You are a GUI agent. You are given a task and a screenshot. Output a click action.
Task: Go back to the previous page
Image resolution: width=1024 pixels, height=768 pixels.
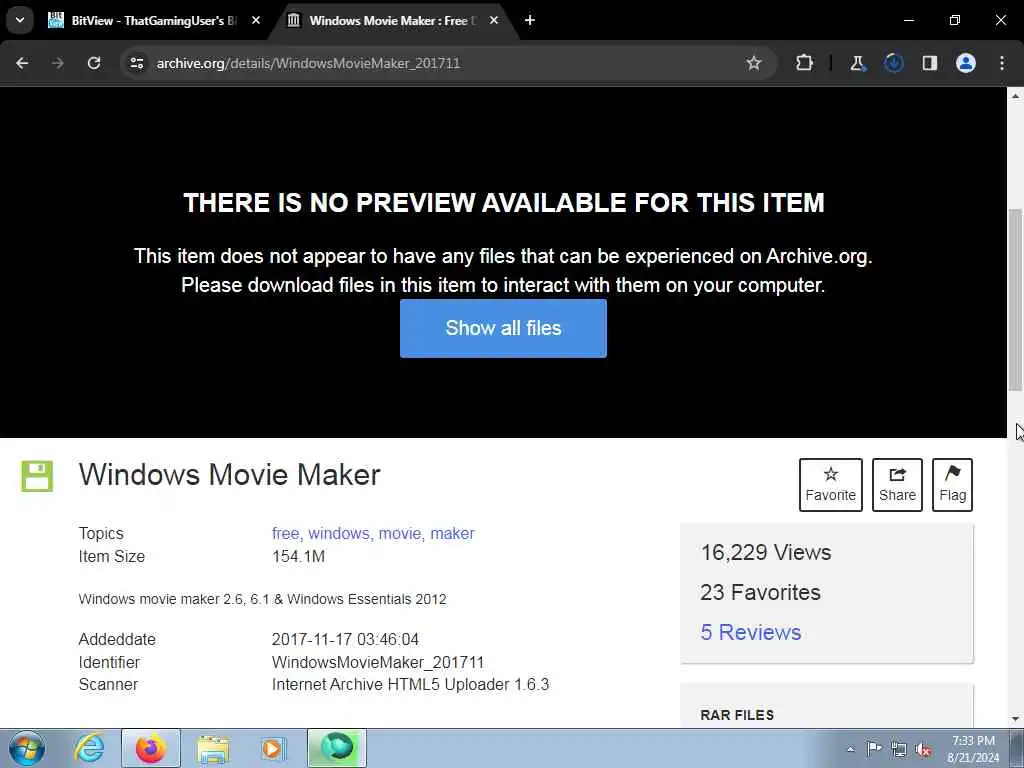coord(22,63)
